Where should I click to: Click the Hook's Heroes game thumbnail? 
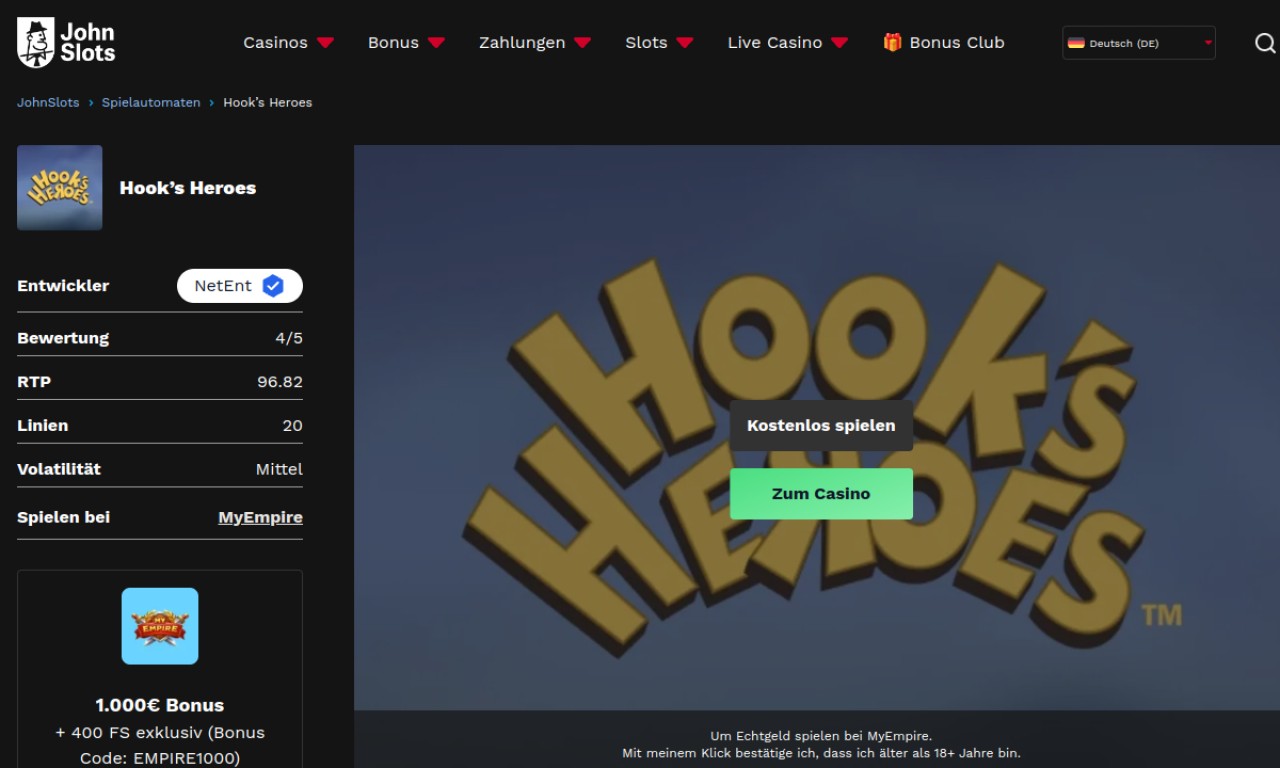coord(60,188)
